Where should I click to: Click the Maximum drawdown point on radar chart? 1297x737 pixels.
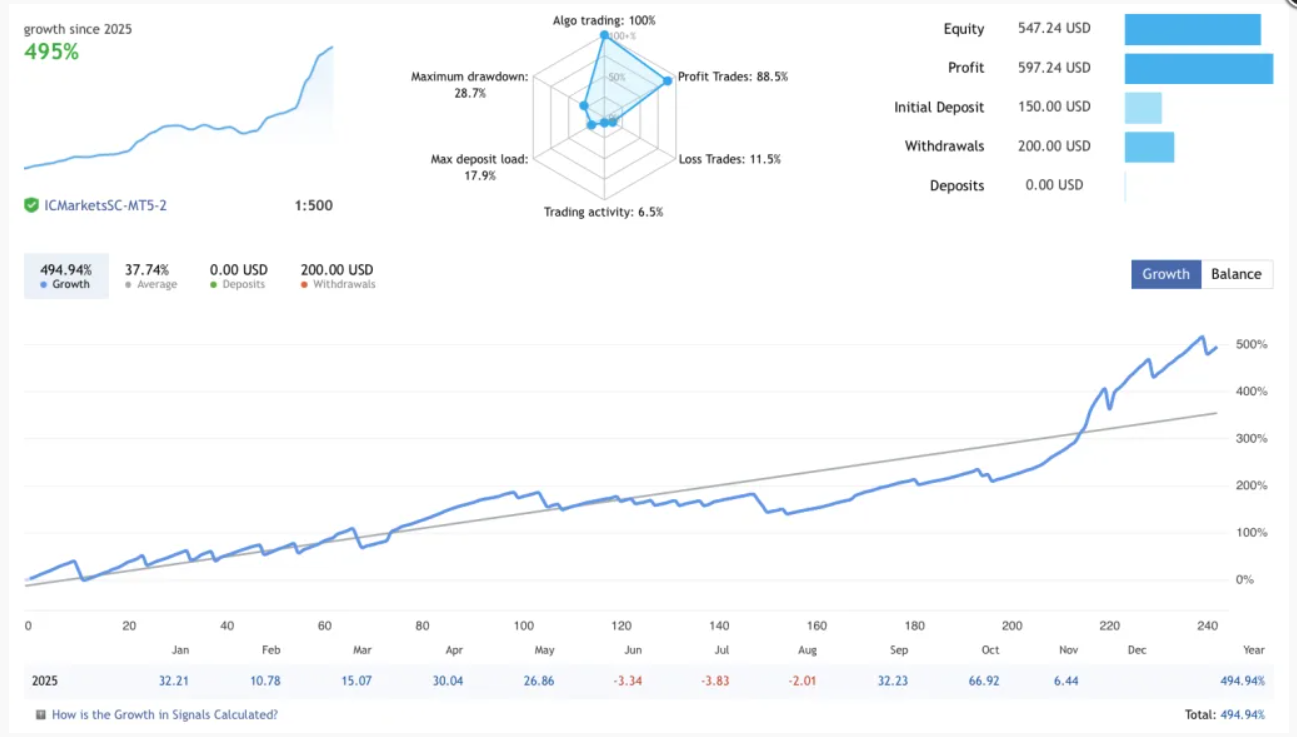[584, 104]
